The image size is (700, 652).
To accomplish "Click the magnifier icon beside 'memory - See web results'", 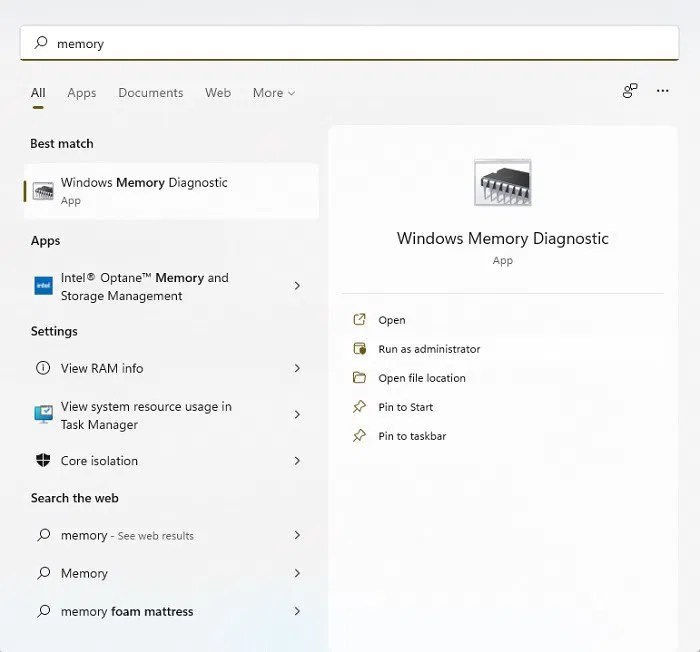I will (44, 535).
